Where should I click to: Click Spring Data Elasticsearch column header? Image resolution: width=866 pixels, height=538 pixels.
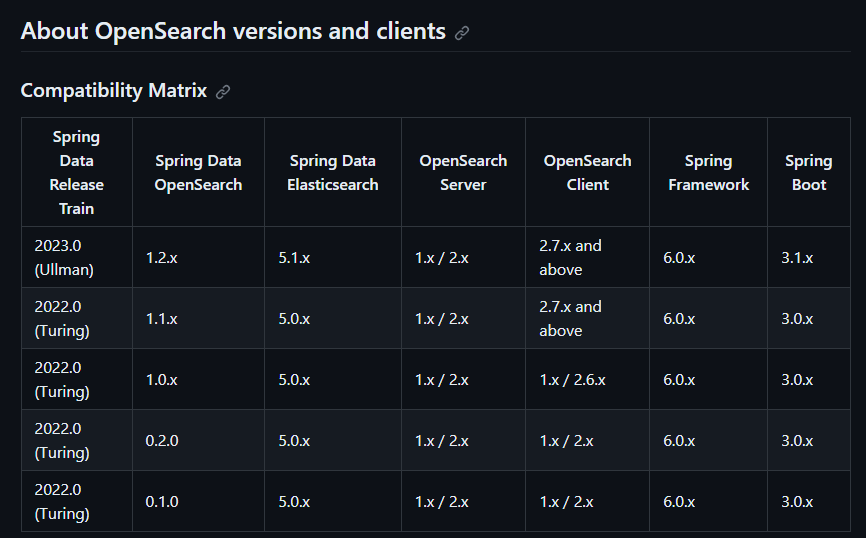332,172
